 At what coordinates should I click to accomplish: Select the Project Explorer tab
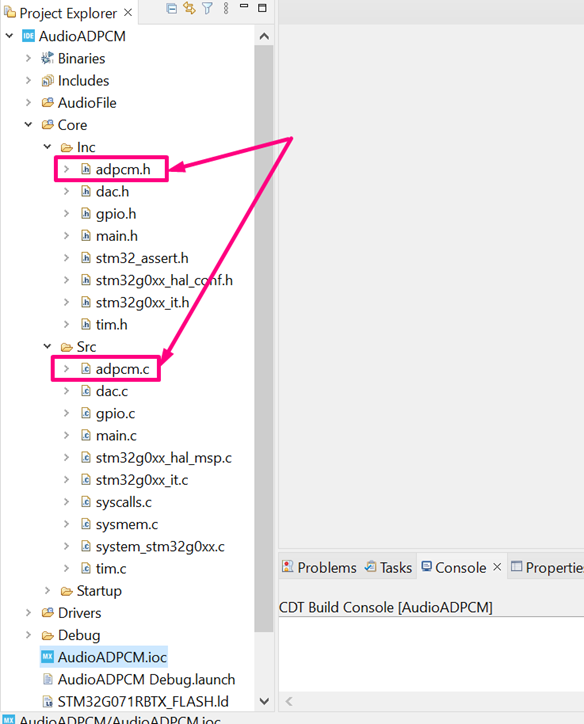[x=68, y=13]
